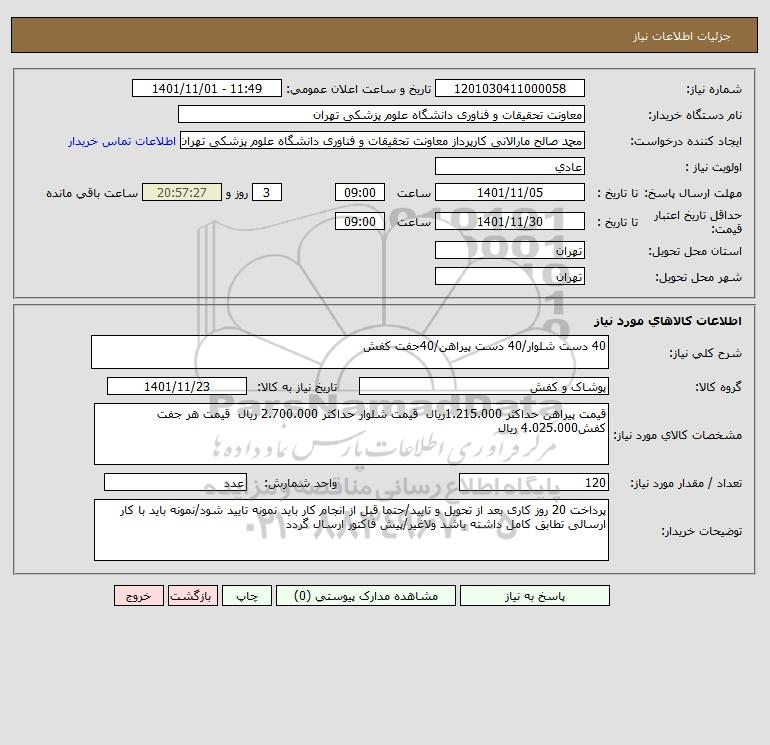
Task: Click the شرح کلی نیاز text box
Action: pyautogui.click(x=350, y=352)
